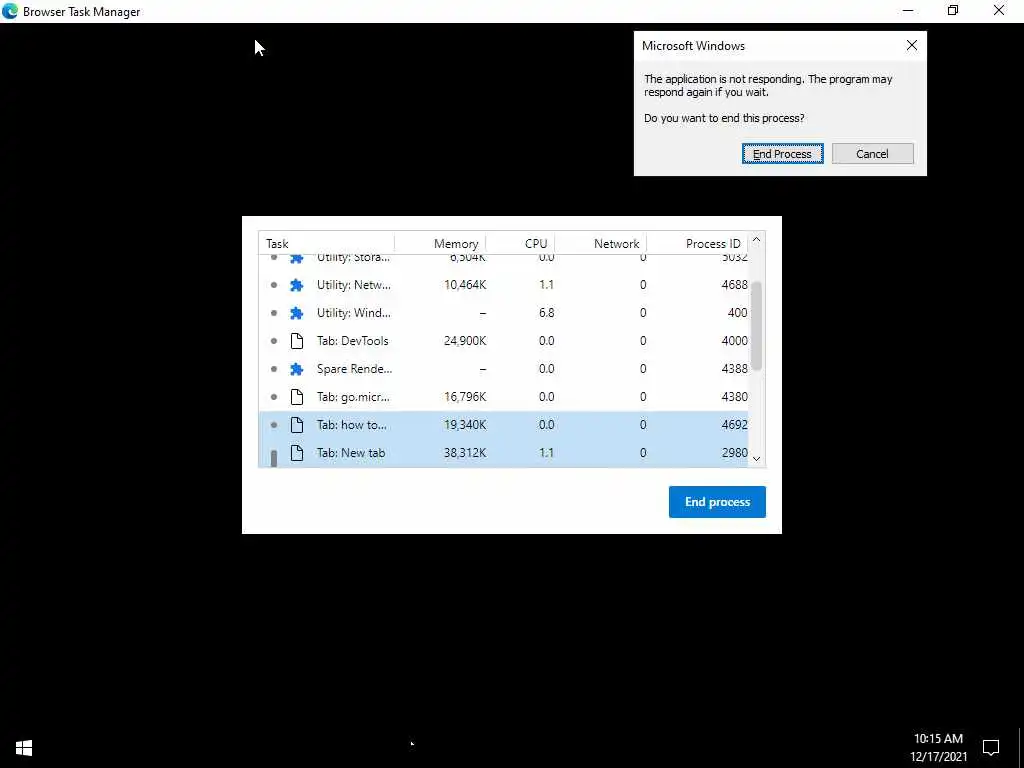Click the task list vertical scrollbar thumb
This screenshot has height=768, width=1024.
756,326
